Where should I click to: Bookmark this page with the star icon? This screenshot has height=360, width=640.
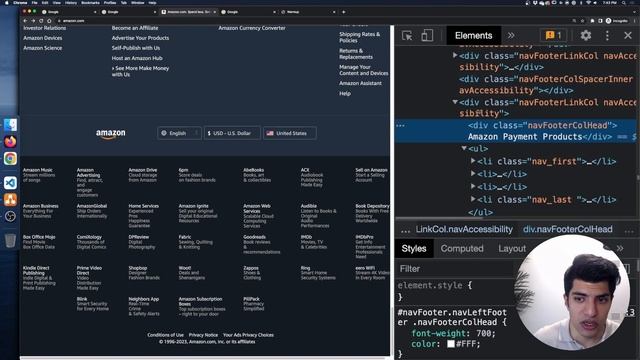click(x=582, y=20)
